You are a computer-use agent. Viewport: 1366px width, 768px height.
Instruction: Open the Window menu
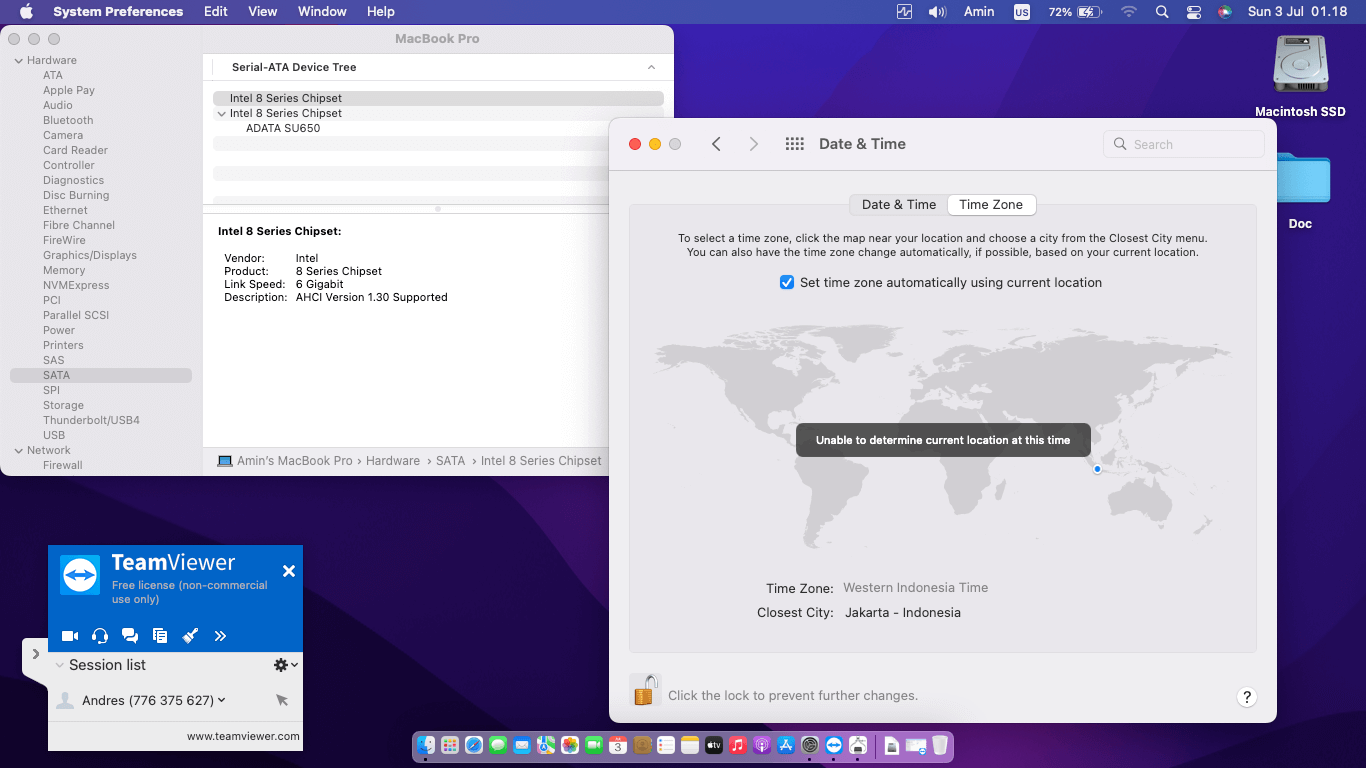(322, 12)
